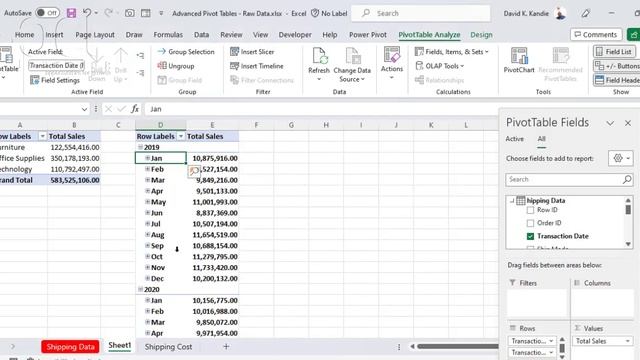Open Total Sales dropdown in Values area
Screen dimensions: 640x360
click(628, 341)
